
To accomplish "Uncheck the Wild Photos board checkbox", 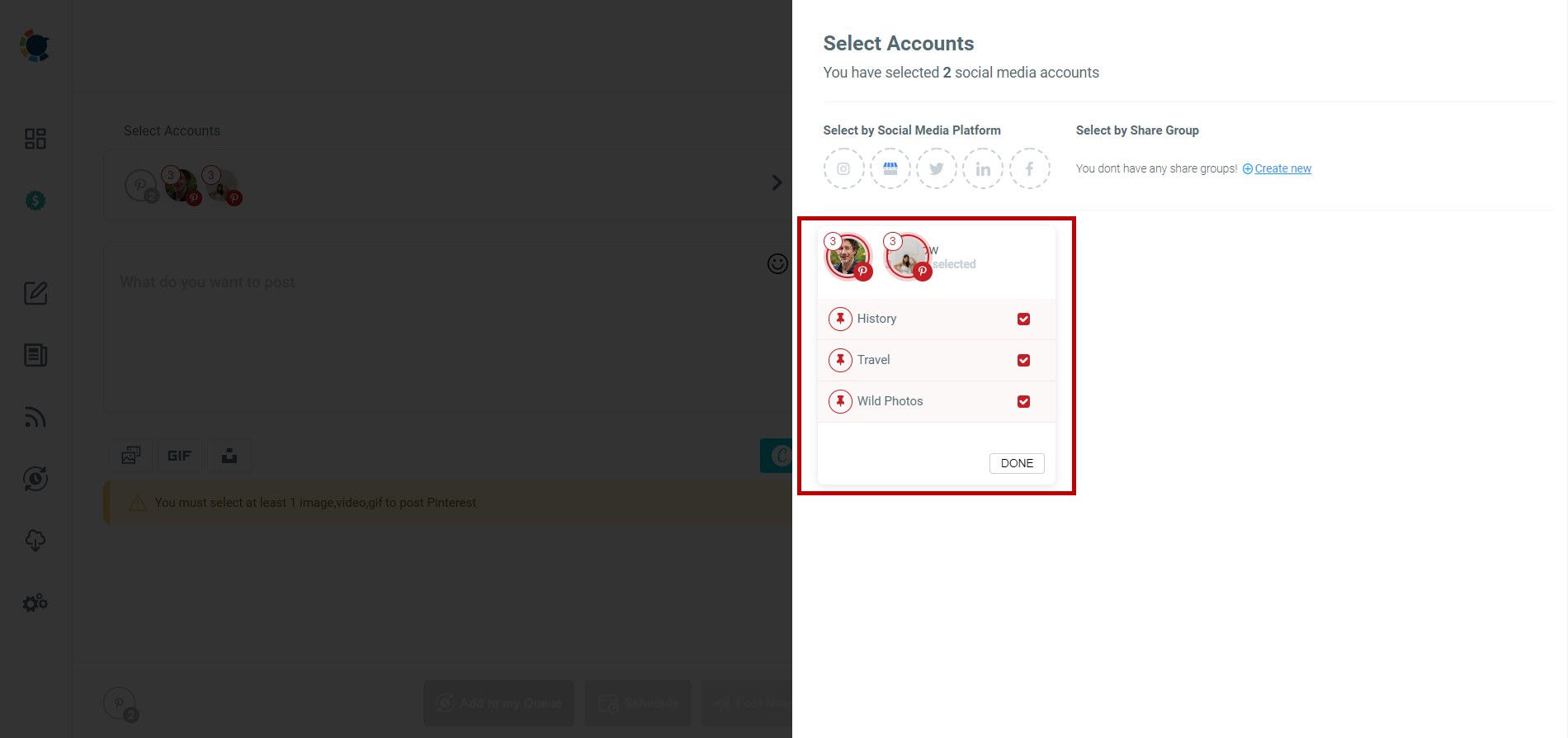I will pos(1023,401).
